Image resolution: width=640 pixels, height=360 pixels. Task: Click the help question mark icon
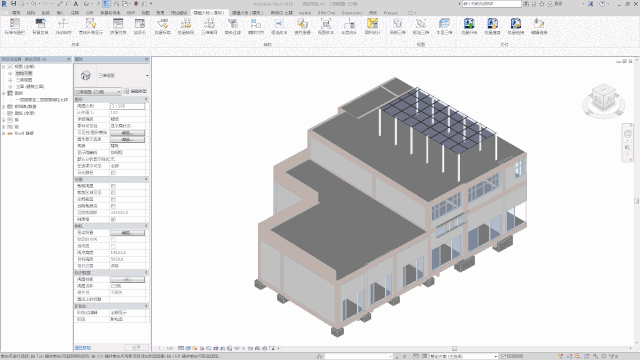(x=602, y=4)
